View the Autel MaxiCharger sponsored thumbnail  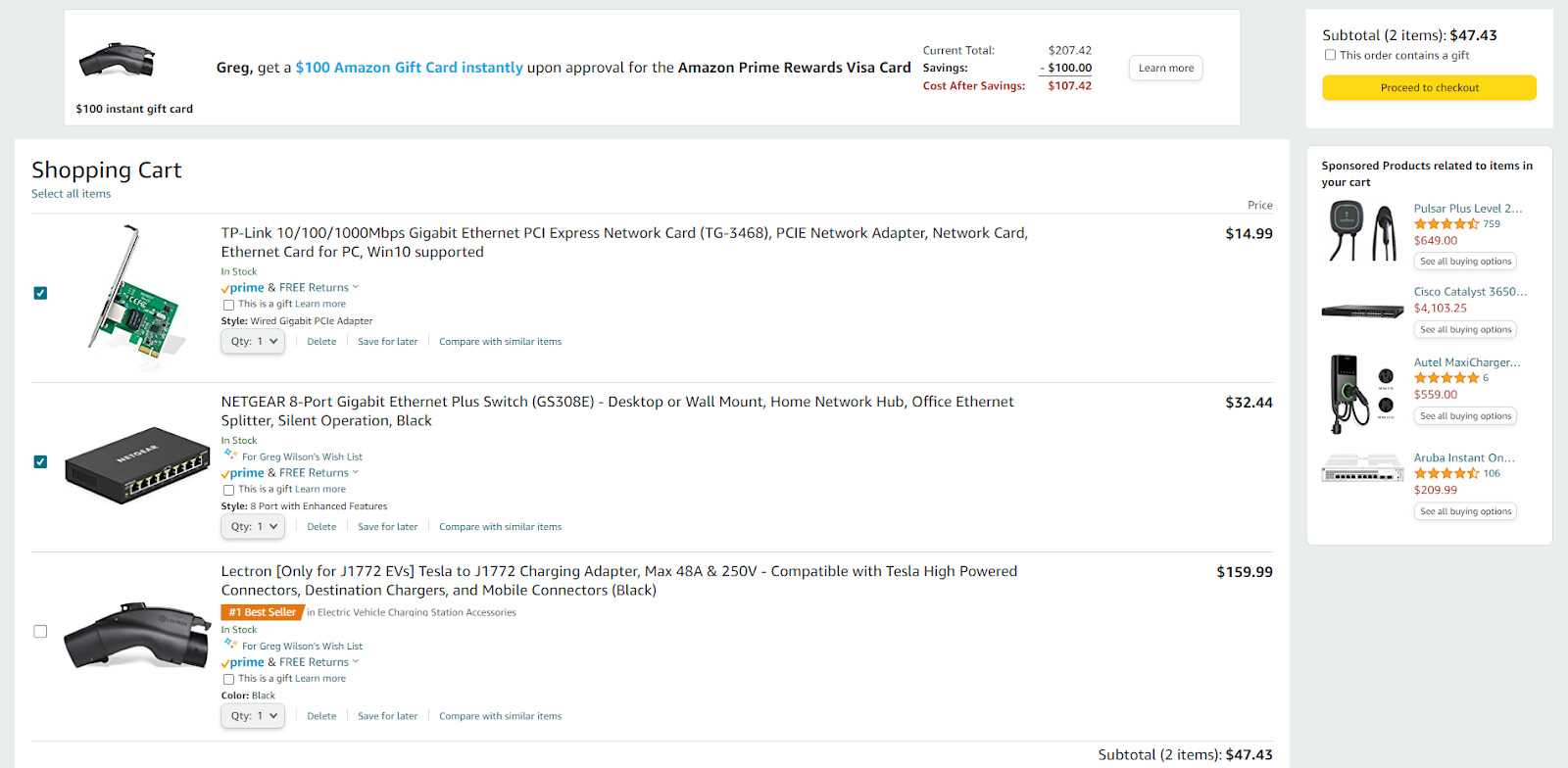tap(1362, 394)
